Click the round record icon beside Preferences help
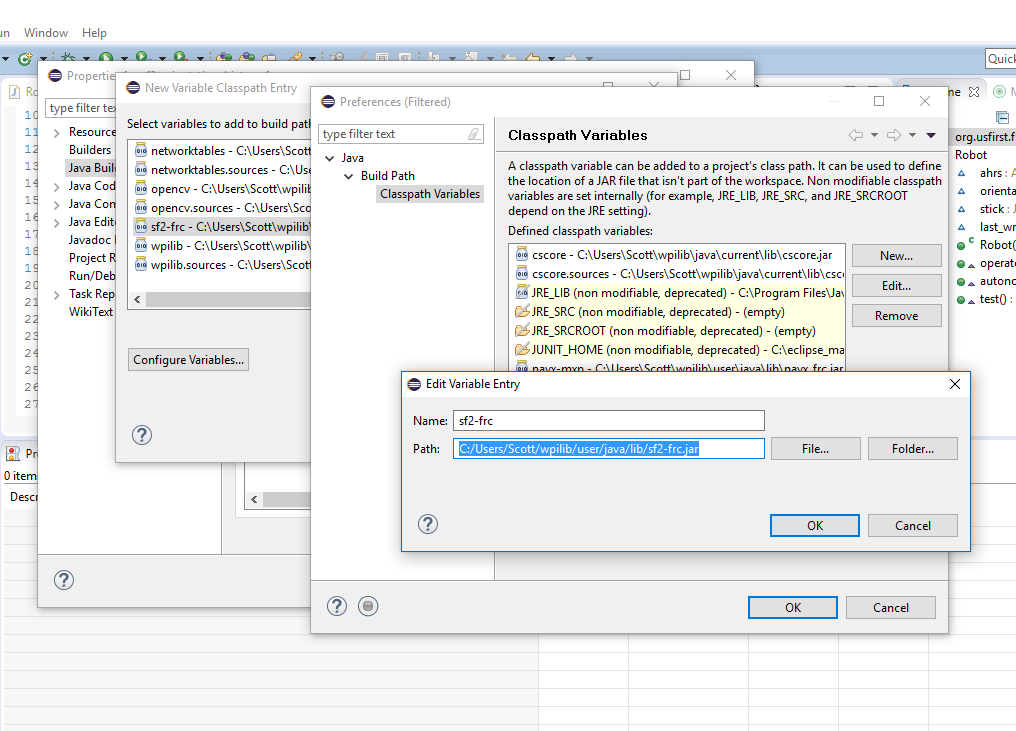This screenshot has height=731, width=1016. click(x=368, y=606)
